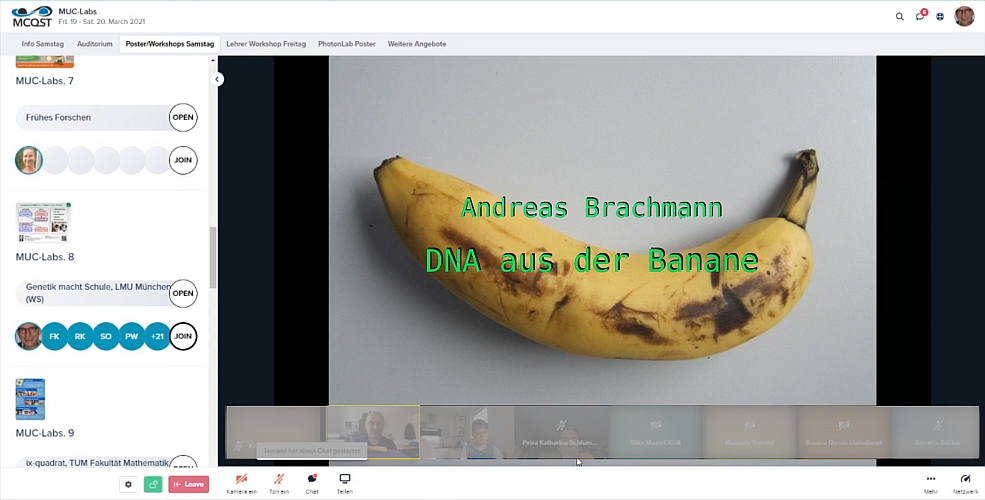This screenshot has height=500, width=985.
Task: Click the help lifebuoy icon in header
Action: point(940,16)
